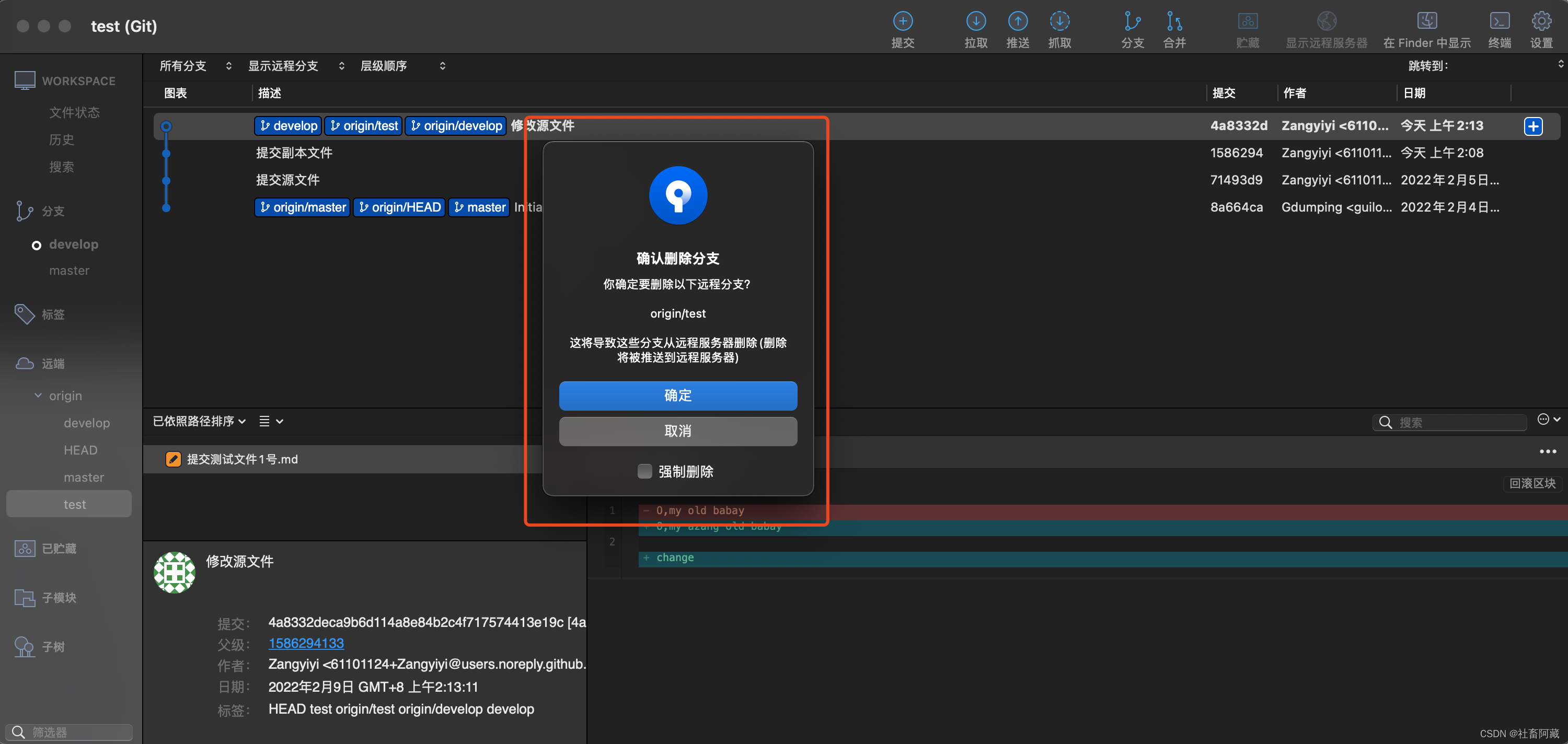Image resolution: width=1568 pixels, height=744 pixels.
Task: Click the 合并 (Merge) toolbar icon
Action: [1174, 22]
